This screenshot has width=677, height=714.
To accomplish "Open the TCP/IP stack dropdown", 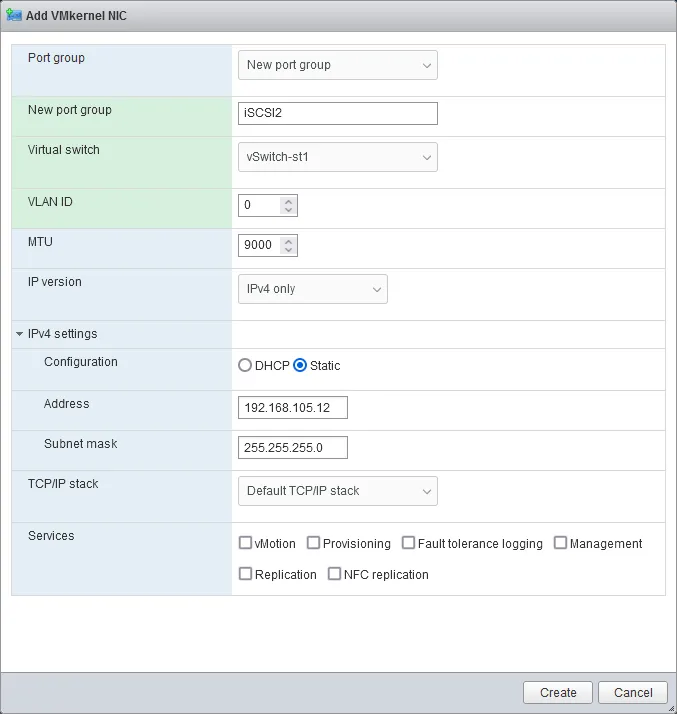I will [337, 491].
